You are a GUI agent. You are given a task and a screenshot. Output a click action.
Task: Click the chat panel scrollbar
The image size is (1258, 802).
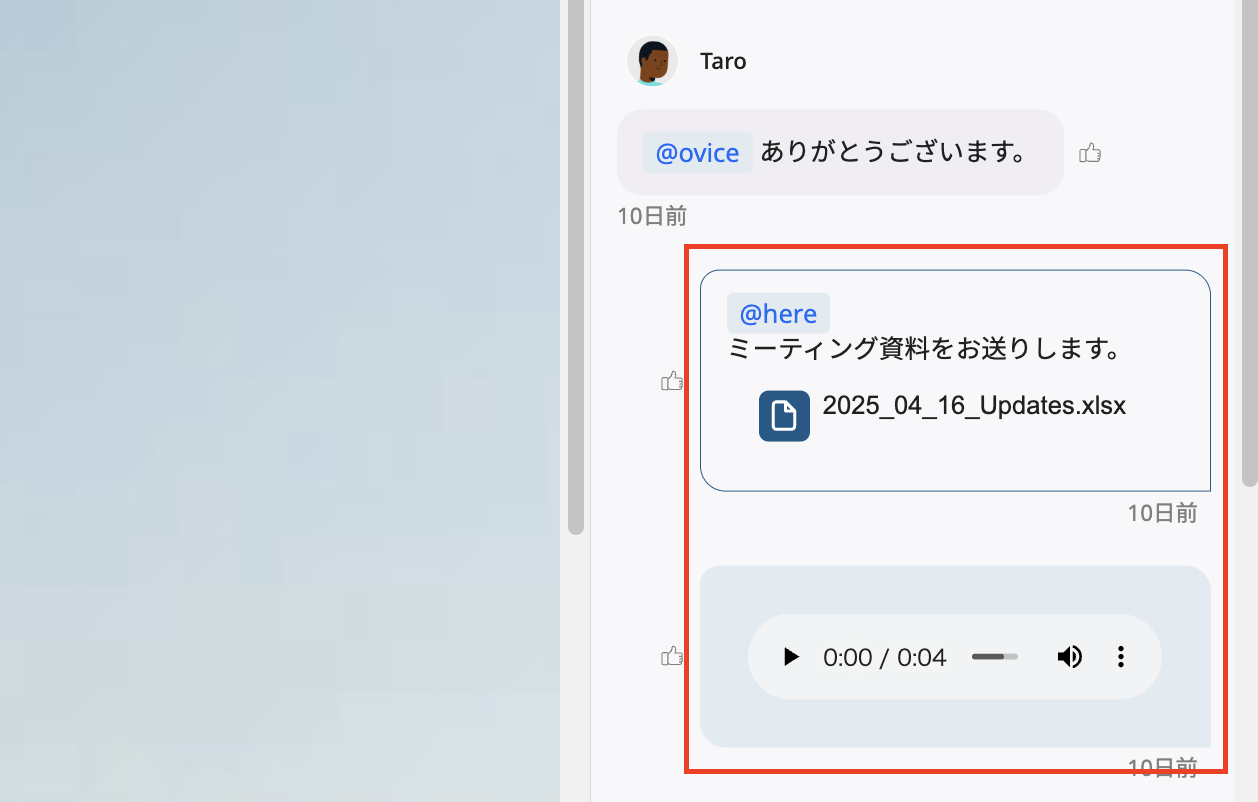pos(575,265)
